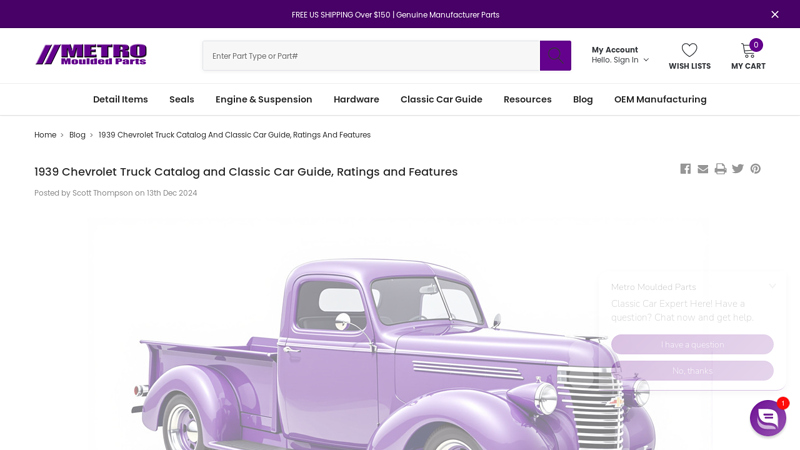
Task: Open wish lists heart icon
Action: tap(689, 49)
